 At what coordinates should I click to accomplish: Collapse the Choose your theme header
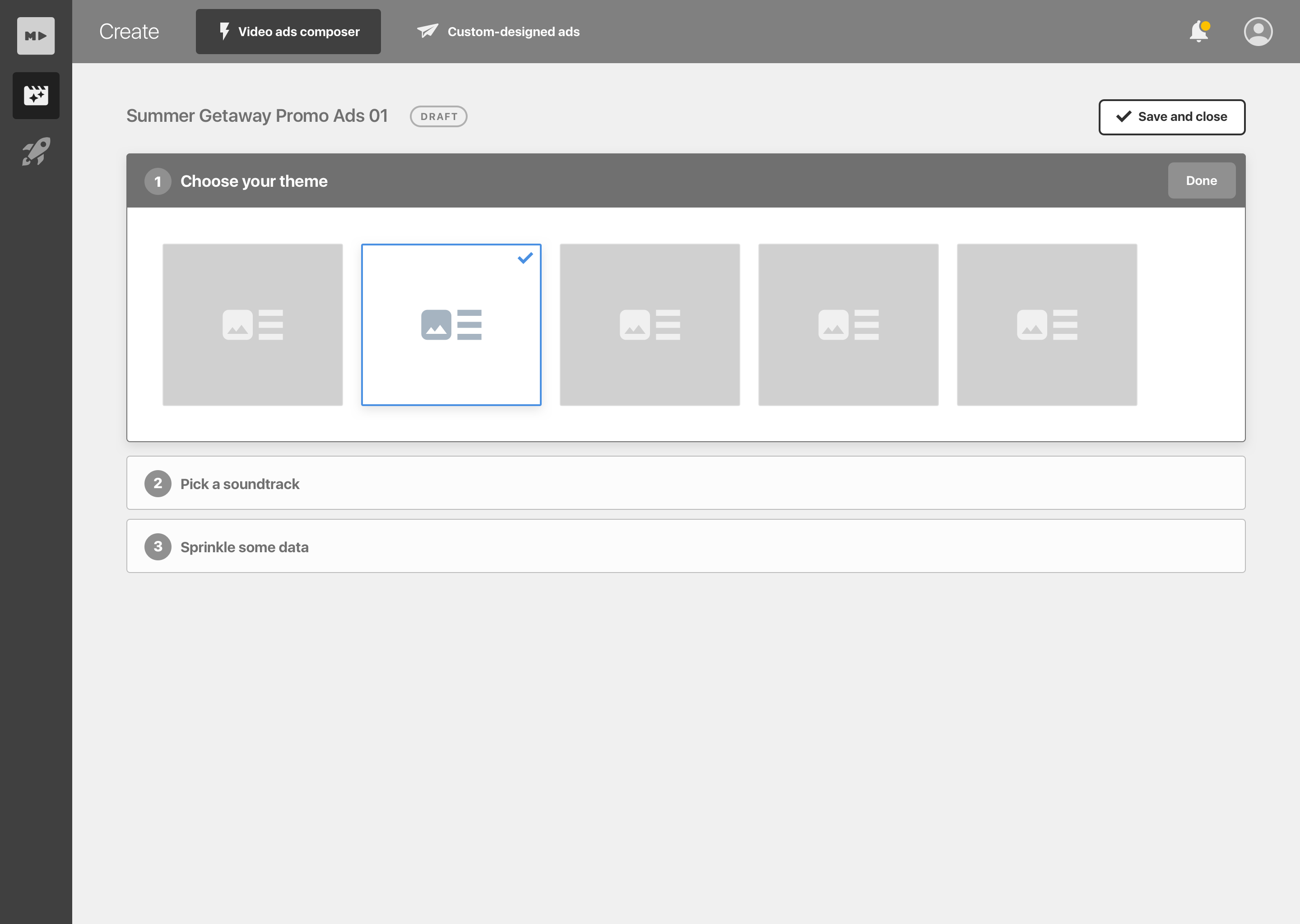click(254, 181)
